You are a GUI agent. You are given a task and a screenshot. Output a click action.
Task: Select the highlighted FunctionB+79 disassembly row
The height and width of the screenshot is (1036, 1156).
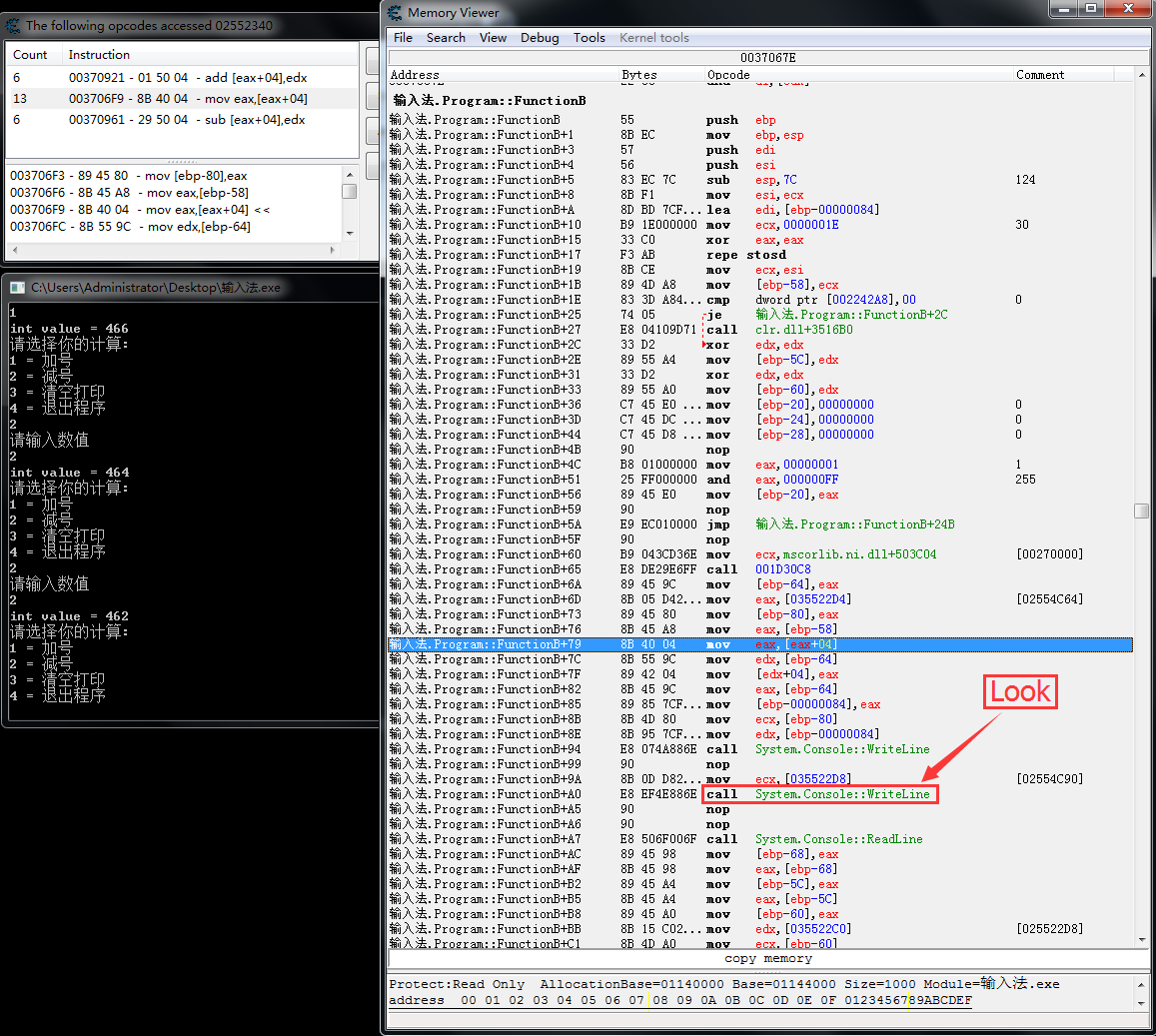click(759, 644)
